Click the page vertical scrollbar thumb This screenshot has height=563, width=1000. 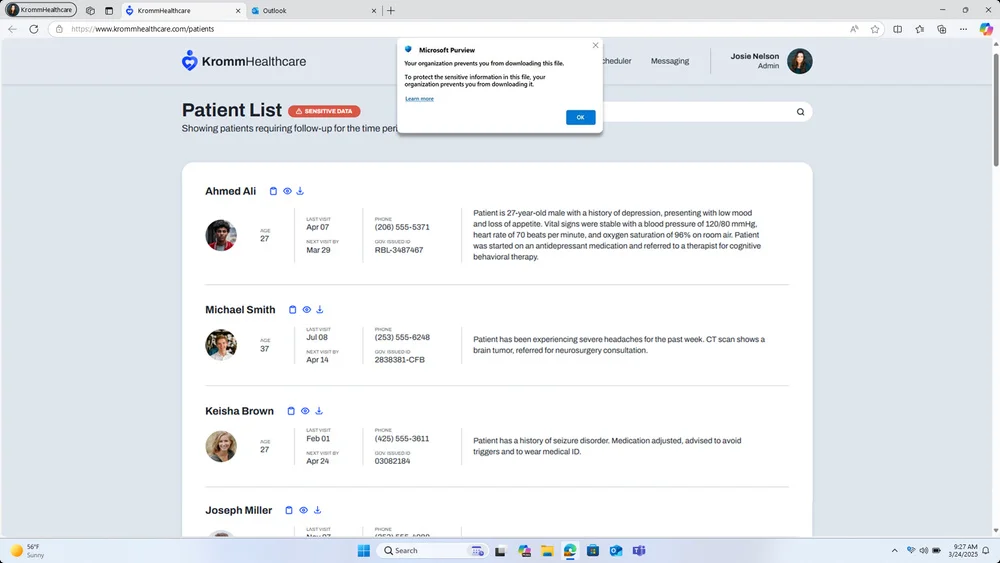point(996,108)
